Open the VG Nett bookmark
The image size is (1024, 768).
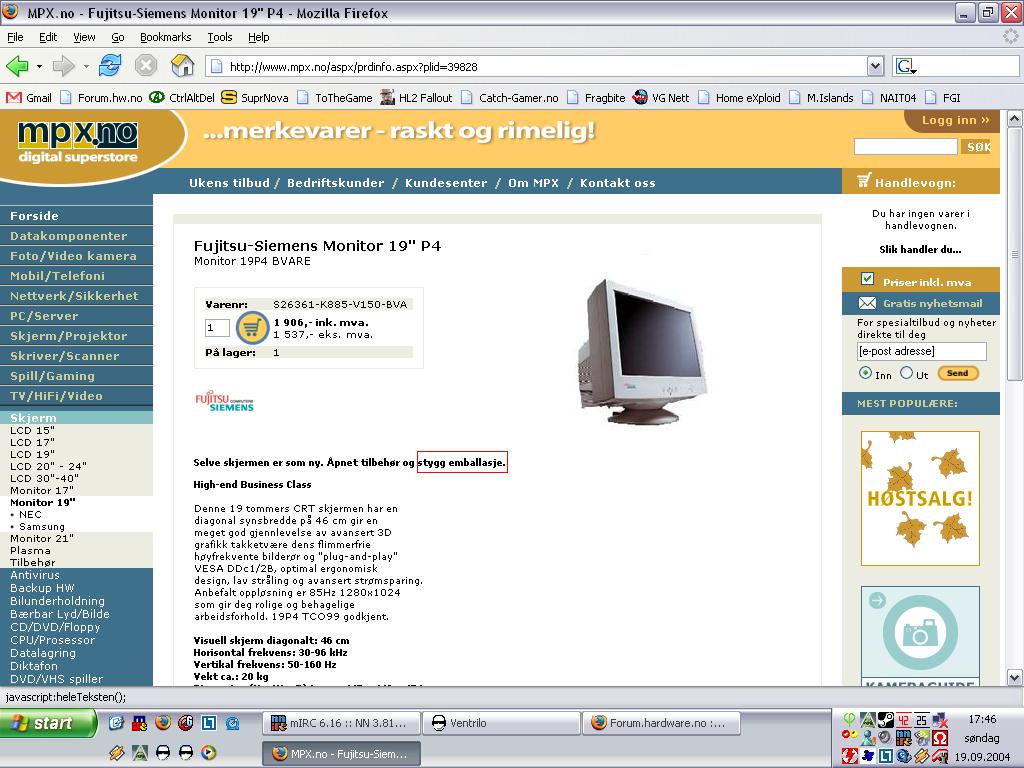[661, 98]
